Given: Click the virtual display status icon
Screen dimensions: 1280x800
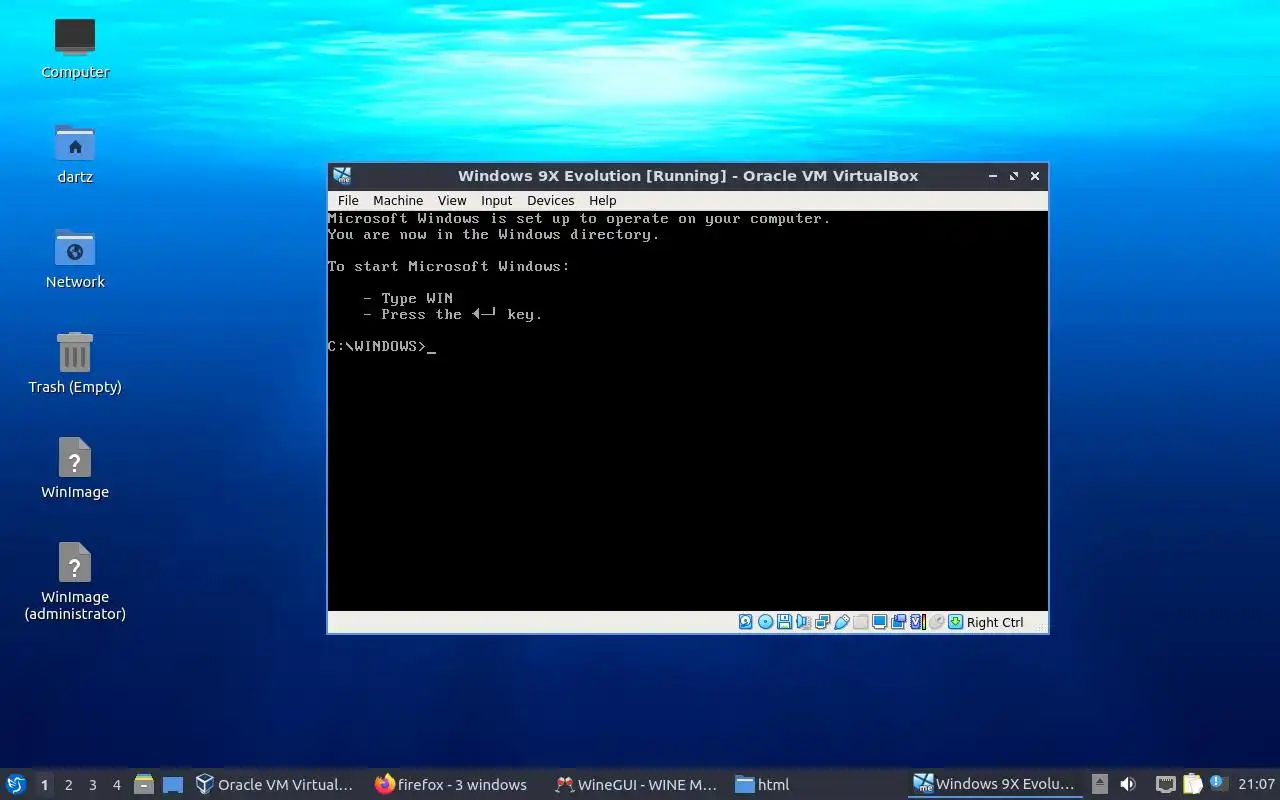Looking at the screenshot, I should (x=879, y=622).
